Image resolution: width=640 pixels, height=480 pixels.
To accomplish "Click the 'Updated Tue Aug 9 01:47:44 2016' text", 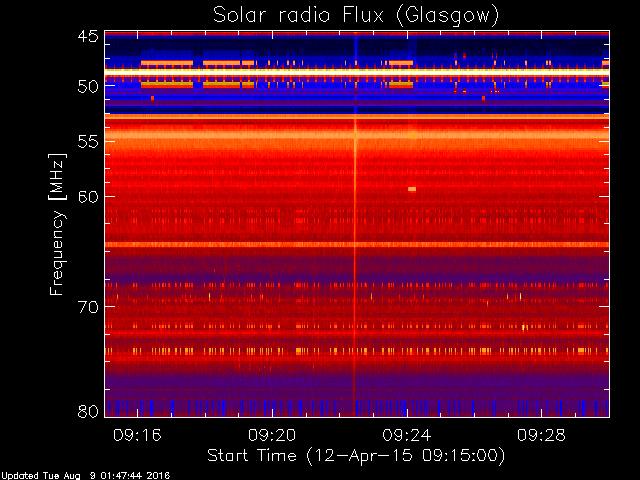I will tap(85, 476).
